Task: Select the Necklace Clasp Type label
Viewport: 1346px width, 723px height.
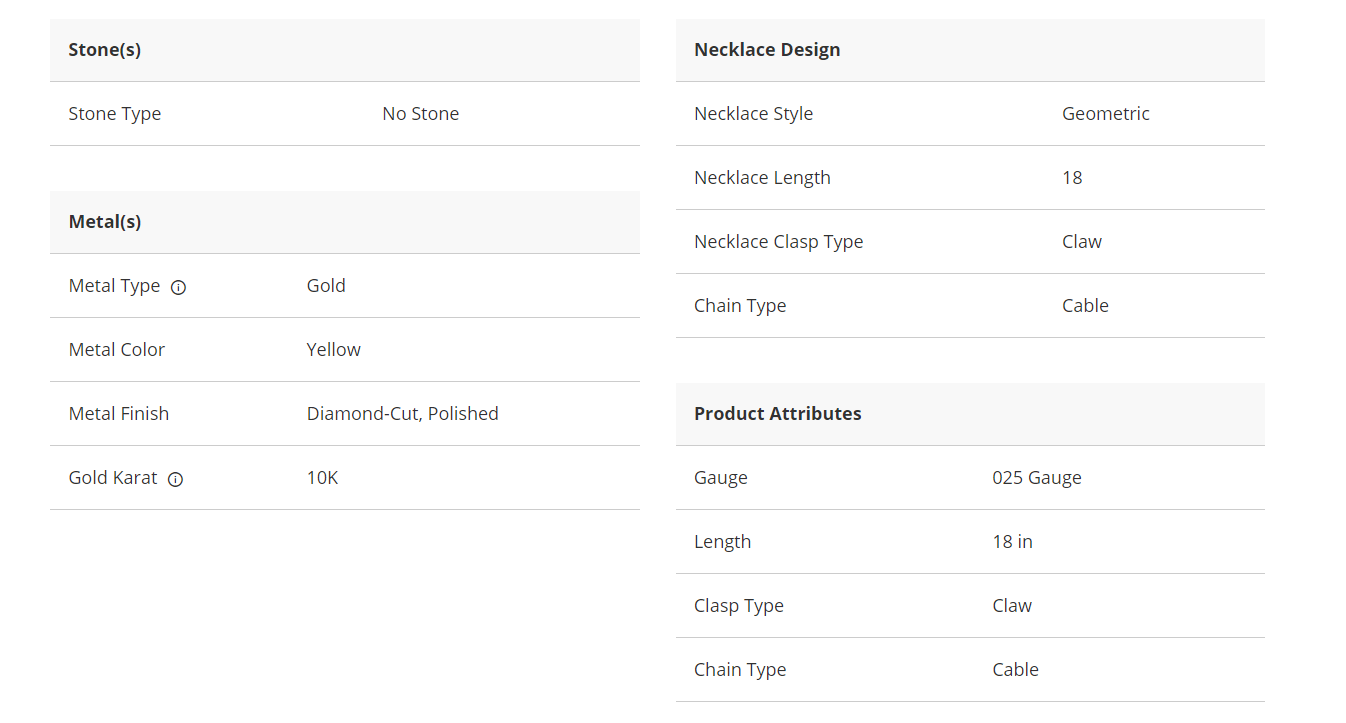Action: click(x=778, y=242)
